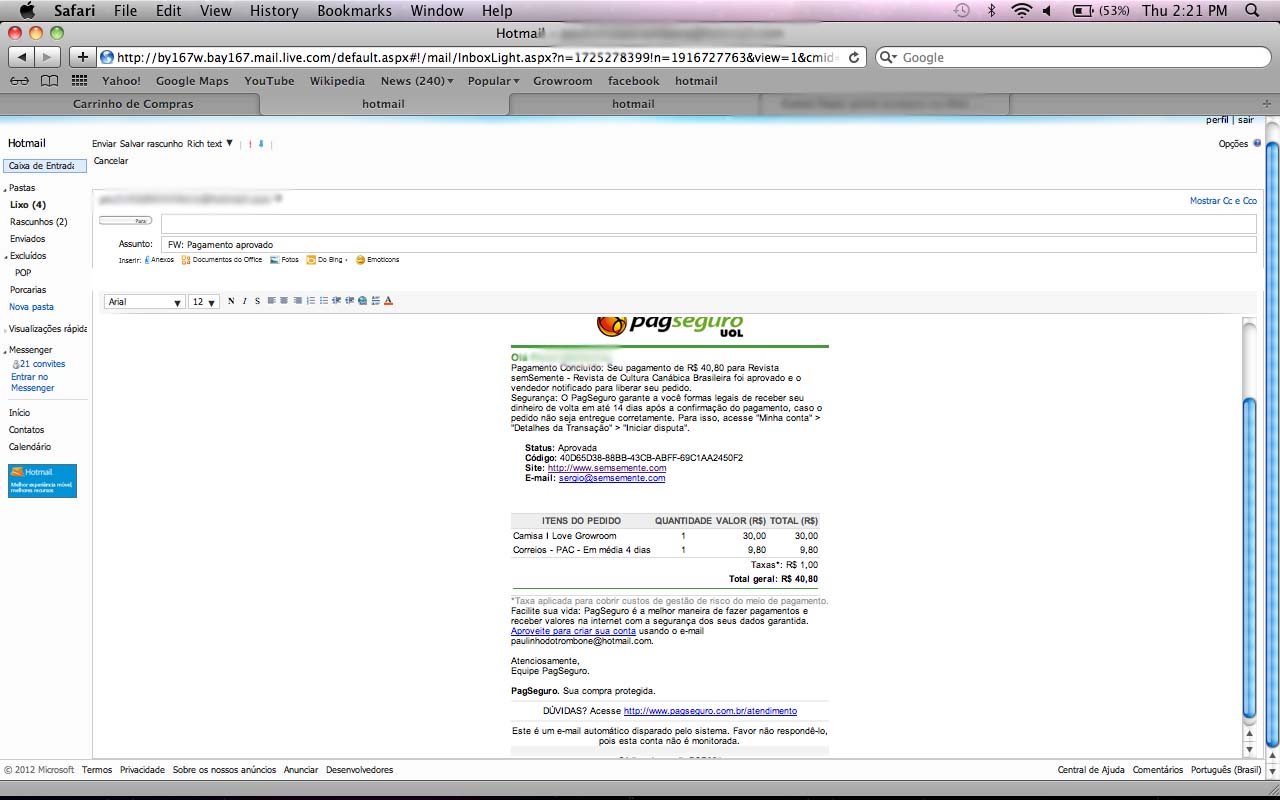Open Caixa de Entrada inbox
This screenshot has width=1280, height=800.
[x=44, y=166]
